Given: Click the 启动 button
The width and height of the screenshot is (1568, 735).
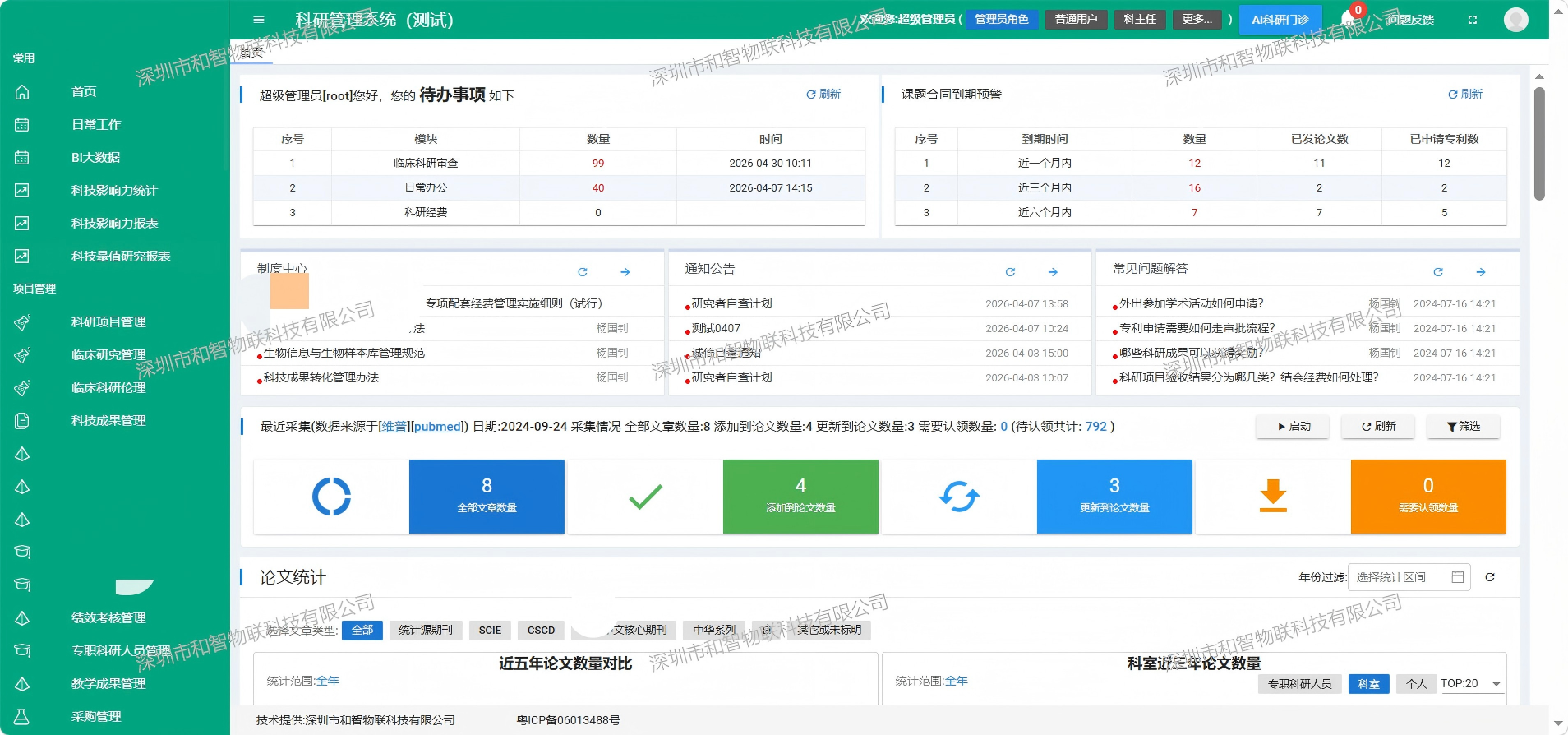Looking at the screenshot, I should [1293, 427].
